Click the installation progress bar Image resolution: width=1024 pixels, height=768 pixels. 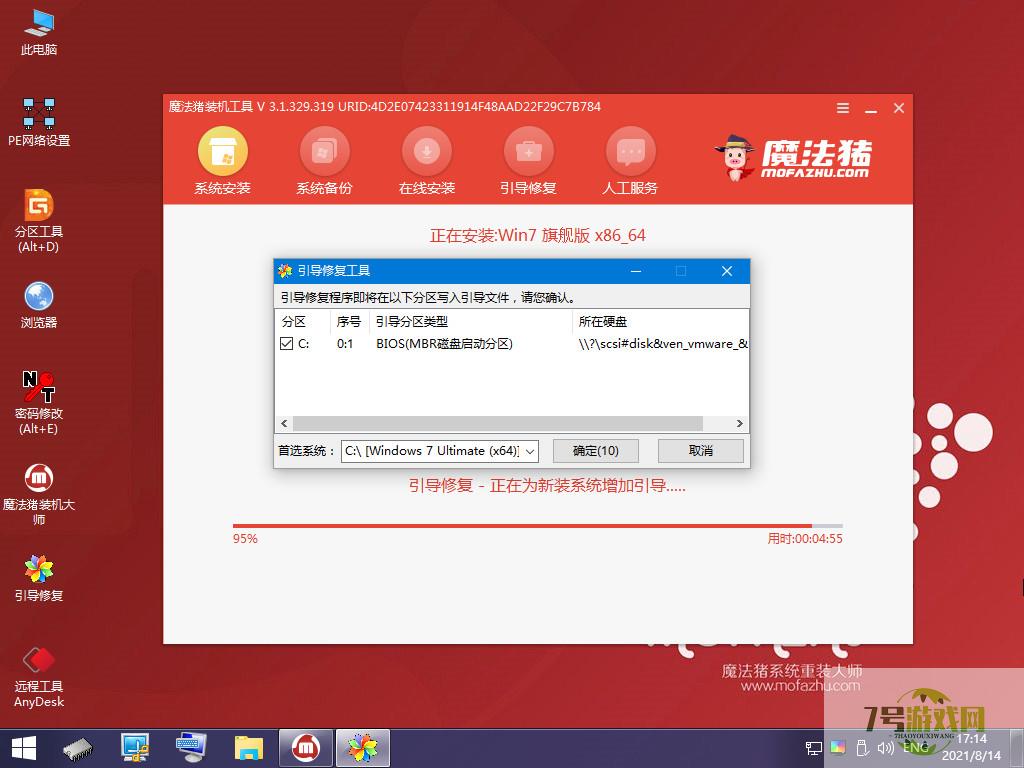point(537,525)
